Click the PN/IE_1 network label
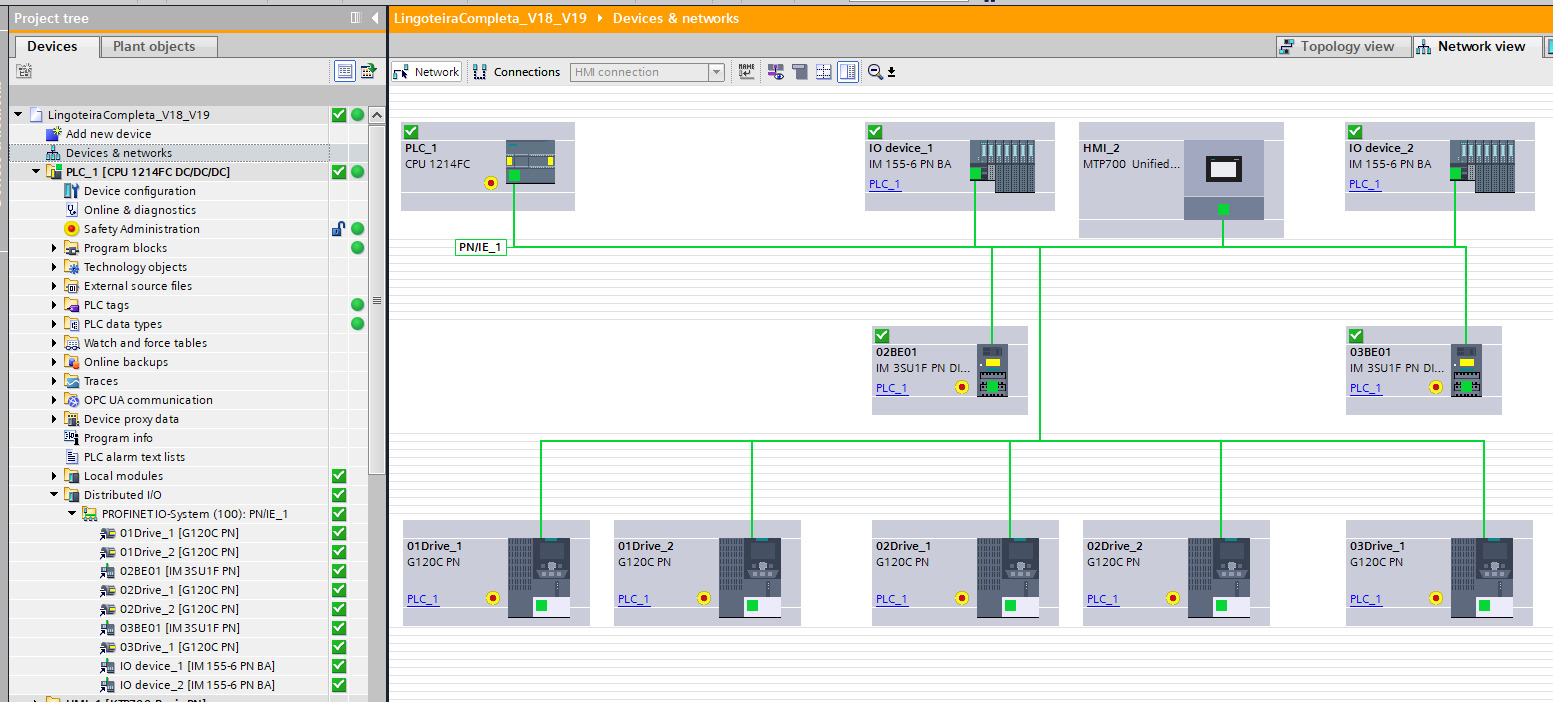The height and width of the screenshot is (702, 1553). click(x=480, y=246)
